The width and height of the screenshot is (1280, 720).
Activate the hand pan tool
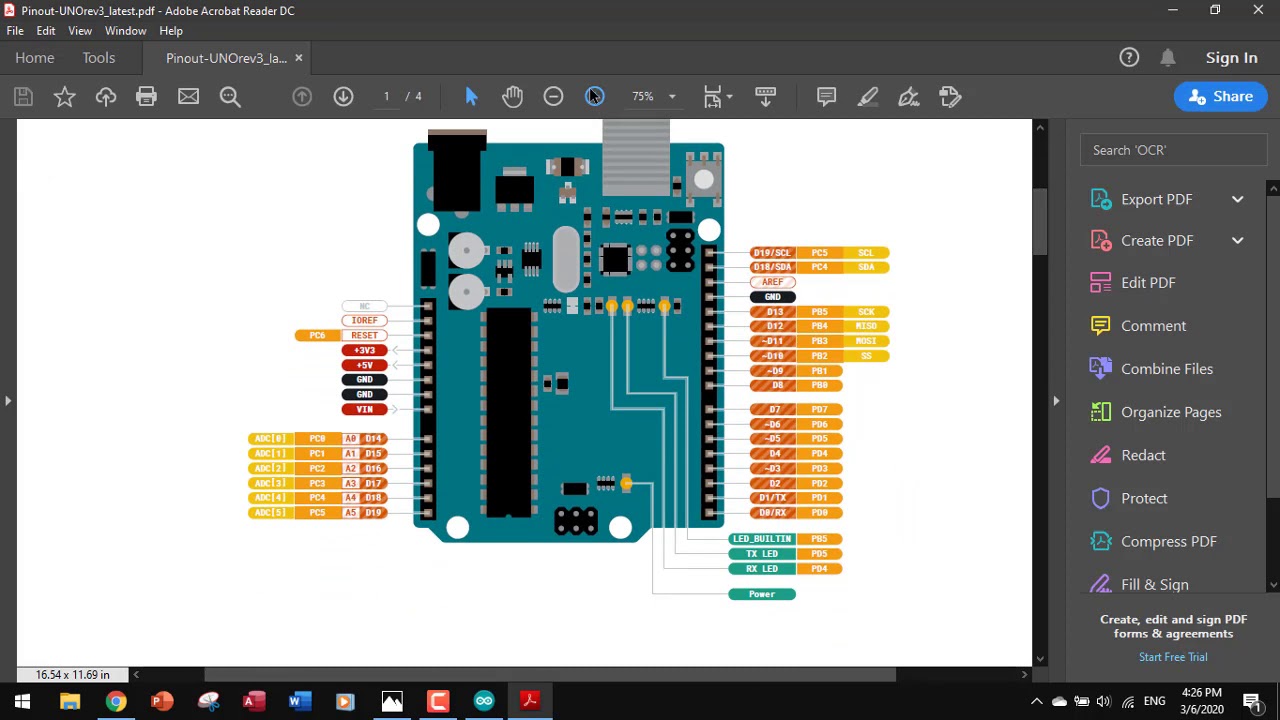coord(512,97)
